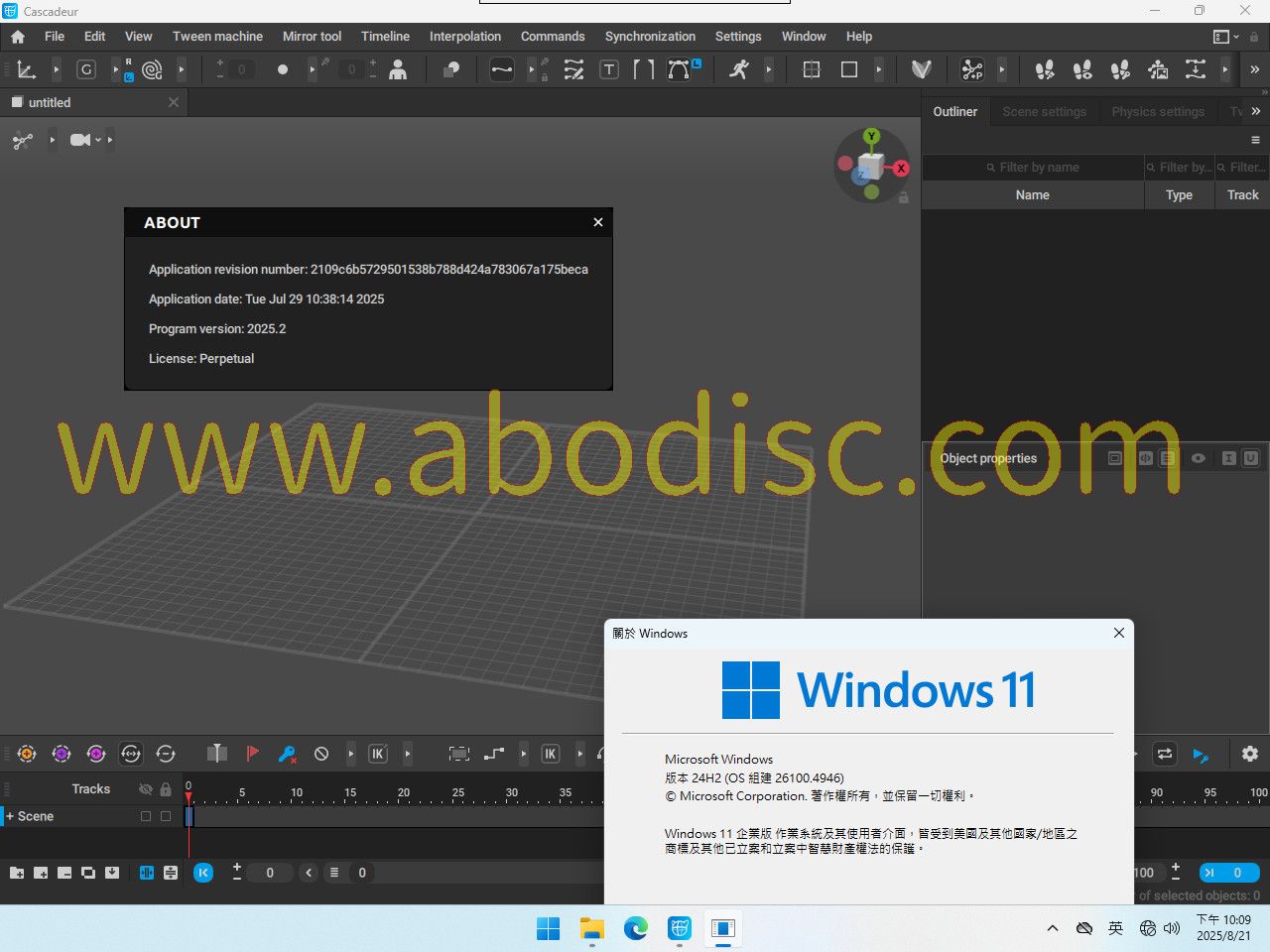
Task: Select the bezier arc toolbar icon
Action: point(679,69)
